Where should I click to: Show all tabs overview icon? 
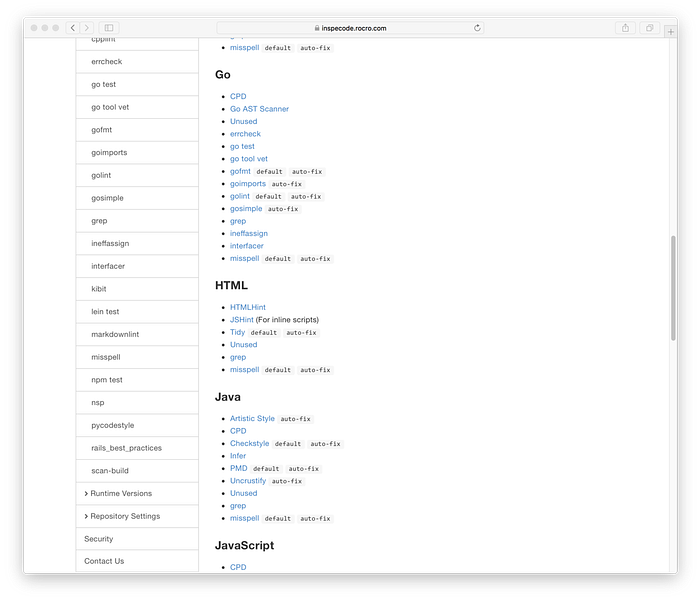pyautogui.click(x=650, y=28)
